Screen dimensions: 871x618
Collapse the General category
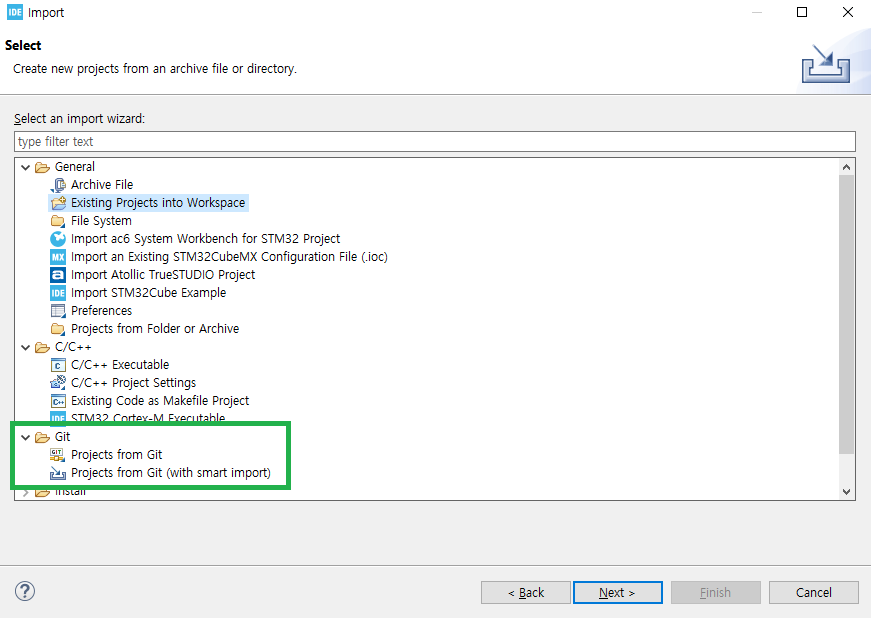[x=26, y=167]
